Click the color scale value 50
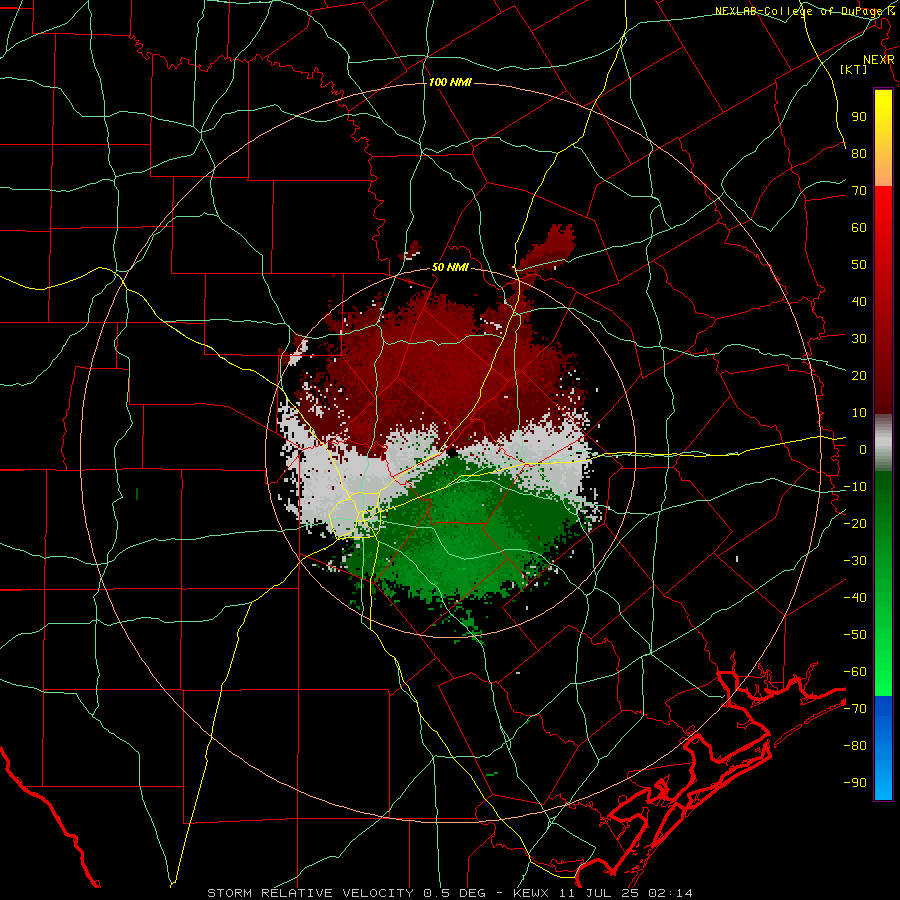Image resolution: width=900 pixels, height=900 pixels. point(859,265)
